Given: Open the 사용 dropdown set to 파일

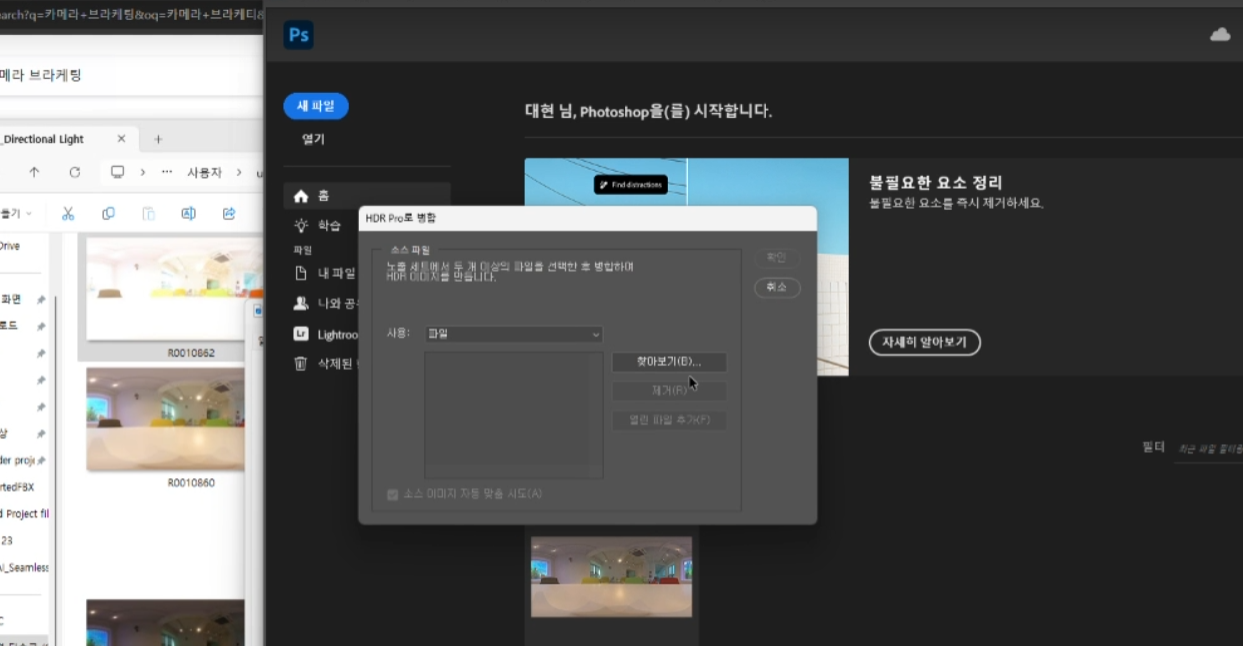Looking at the screenshot, I should point(514,334).
